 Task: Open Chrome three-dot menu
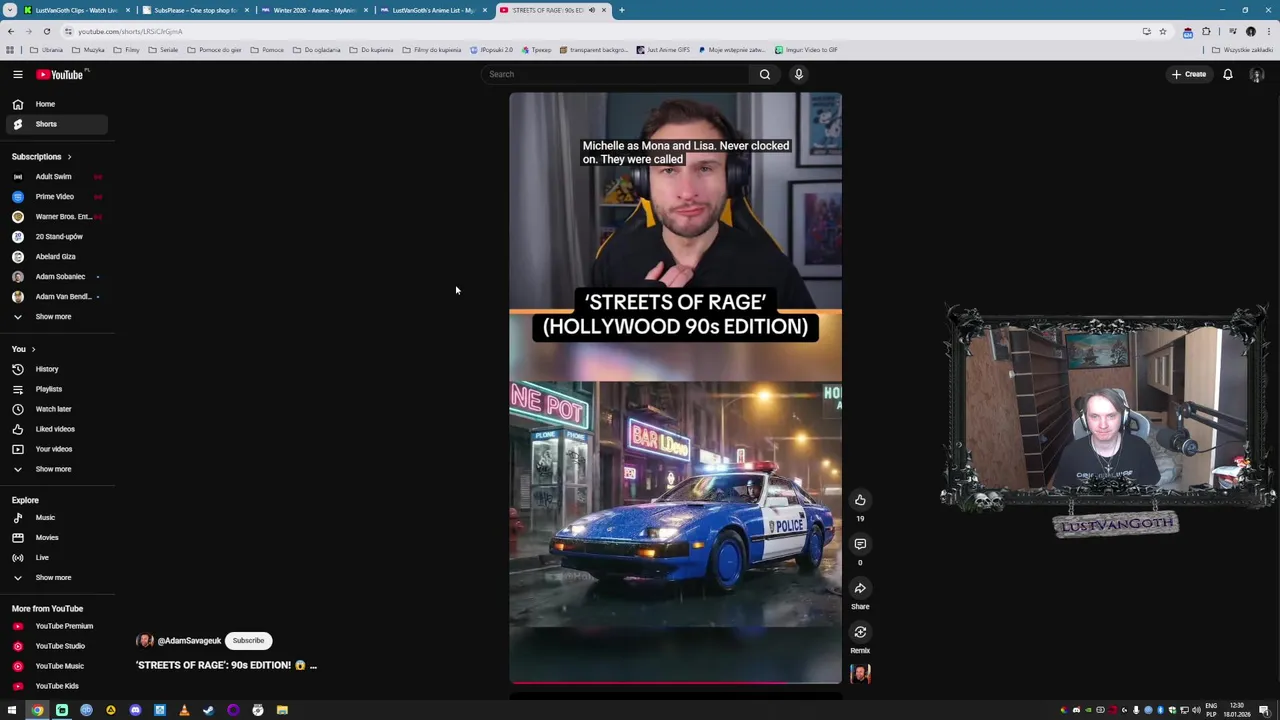click(1267, 31)
